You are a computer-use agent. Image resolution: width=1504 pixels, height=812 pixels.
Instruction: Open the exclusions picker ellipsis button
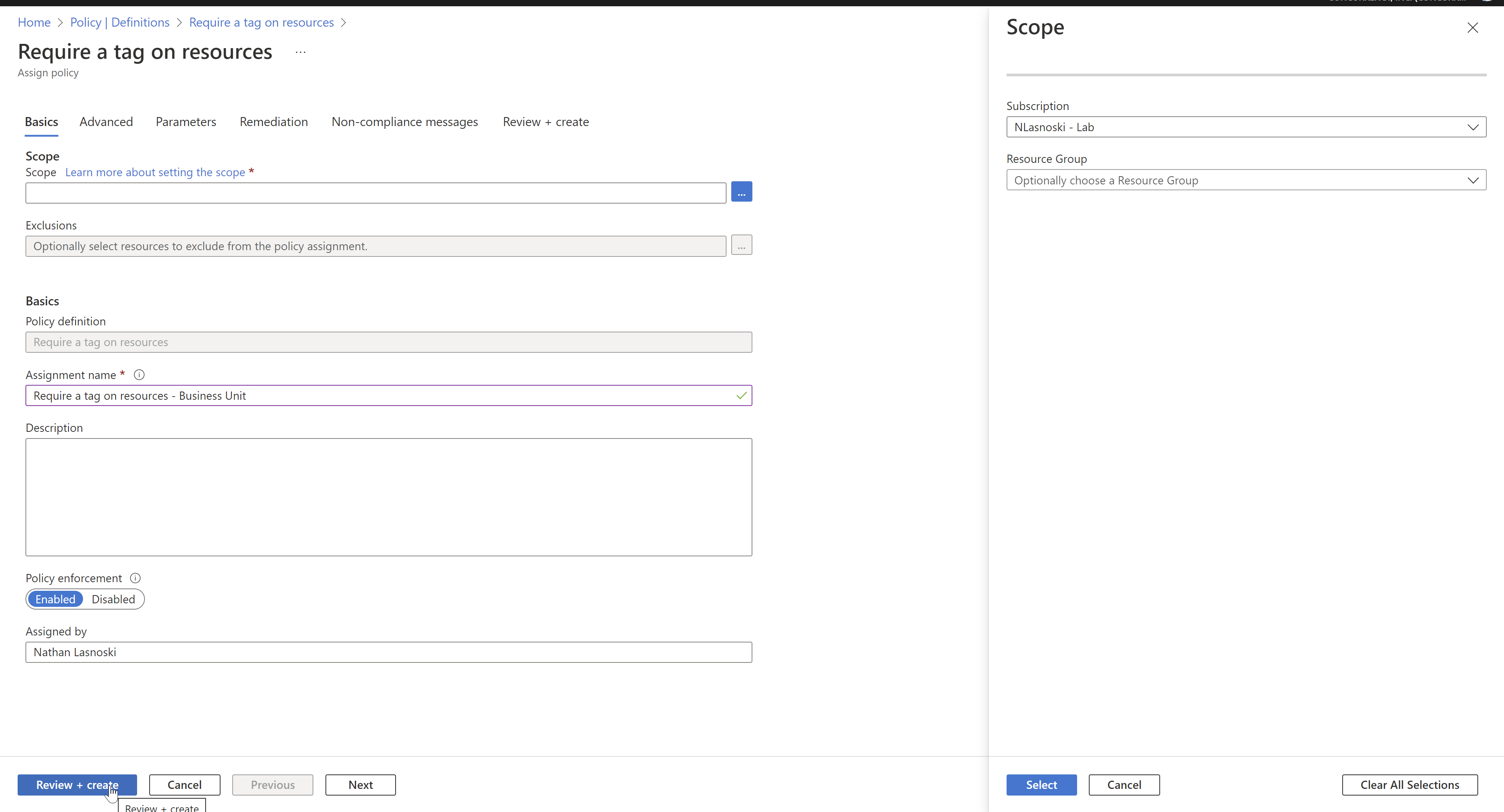(x=741, y=245)
